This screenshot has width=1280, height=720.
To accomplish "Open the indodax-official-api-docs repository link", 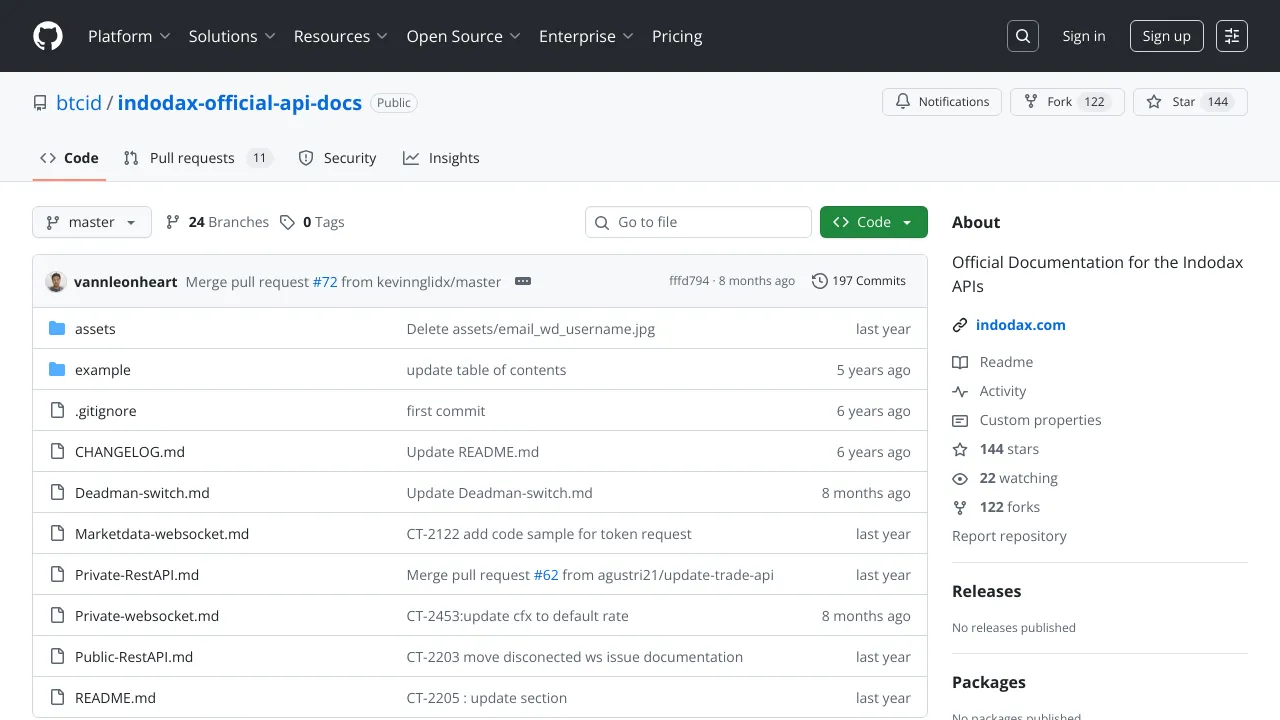I will click(x=240, y=103).
